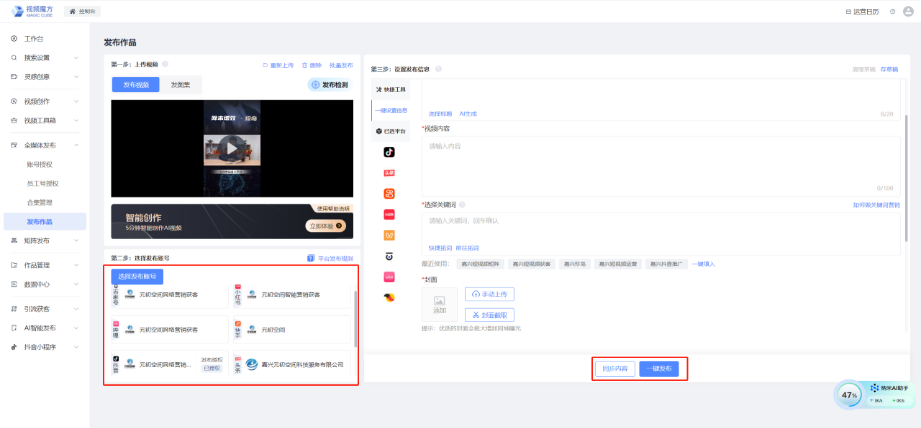921x428 pixels.
Task: Select the 快手 元初空间 account card
Action: click(292, 330)
